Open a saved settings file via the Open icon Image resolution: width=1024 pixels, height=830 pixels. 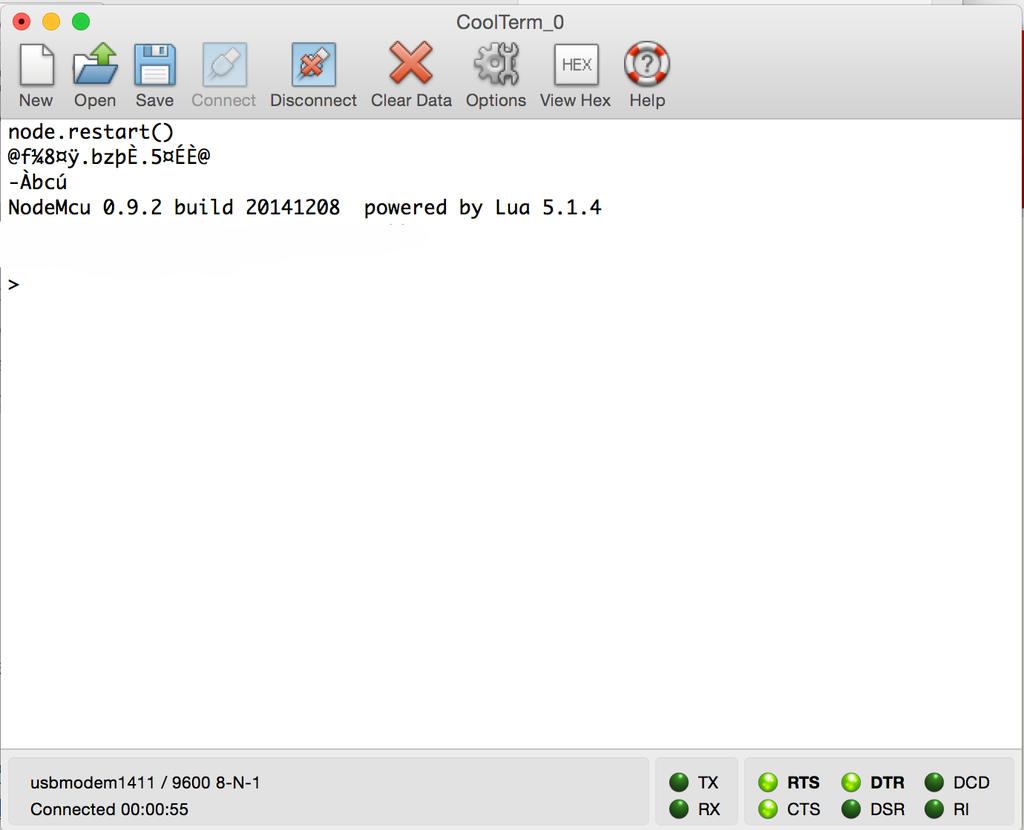pyautogui.click(x=95, y=64)
